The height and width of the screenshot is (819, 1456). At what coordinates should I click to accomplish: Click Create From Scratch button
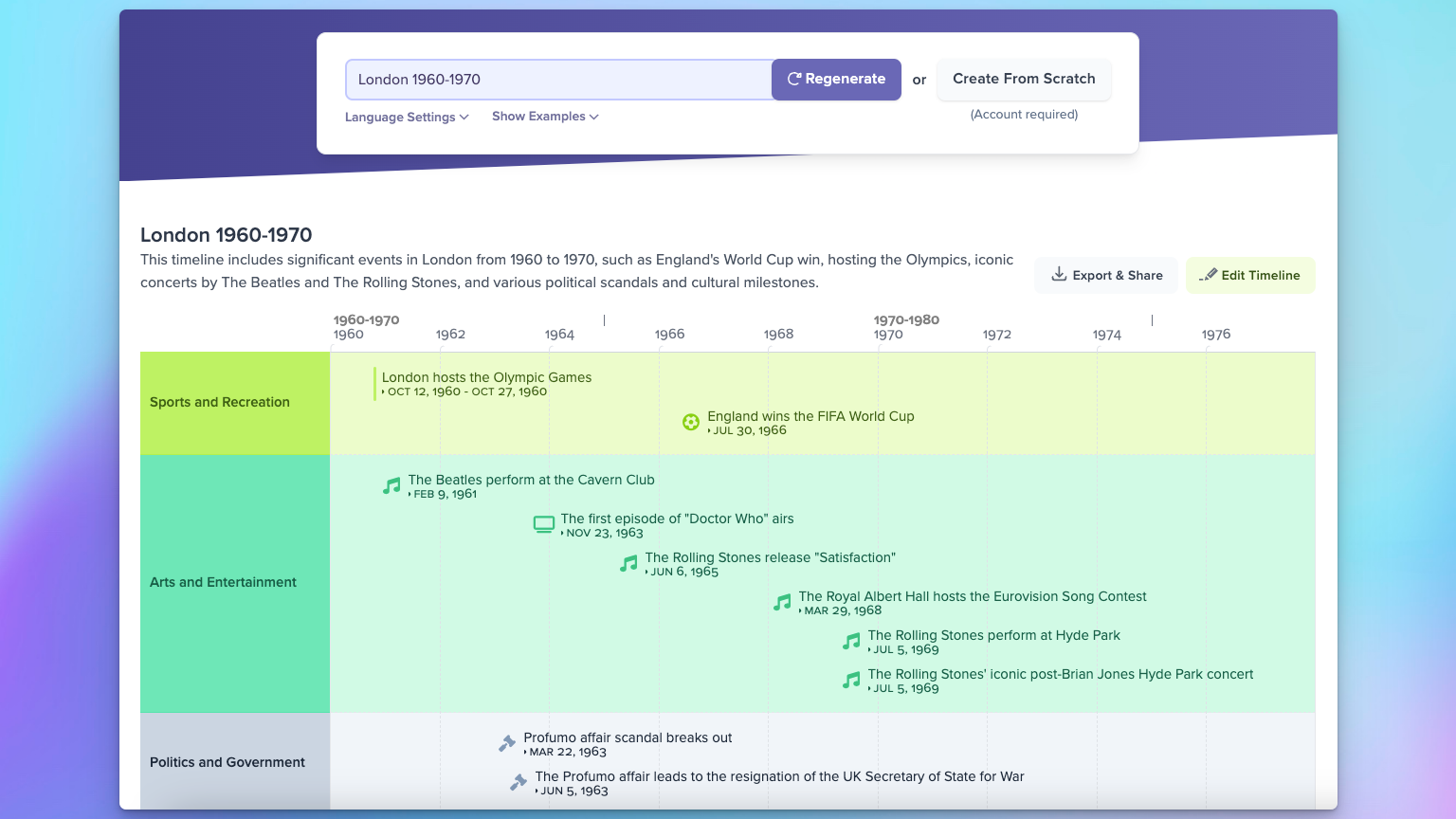(1024, 80)
